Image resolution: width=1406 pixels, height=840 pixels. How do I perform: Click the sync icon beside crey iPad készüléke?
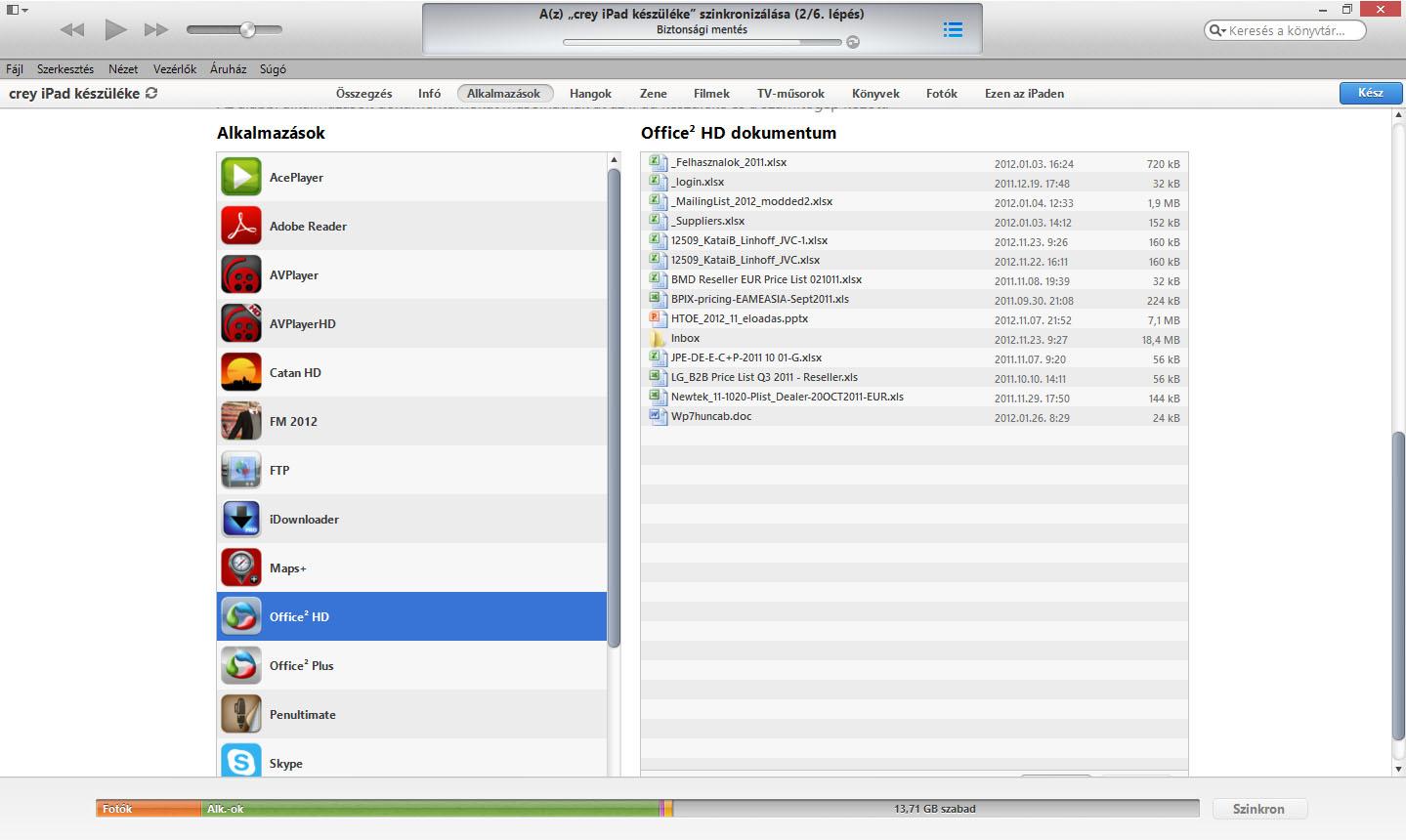tap(151, 94)
